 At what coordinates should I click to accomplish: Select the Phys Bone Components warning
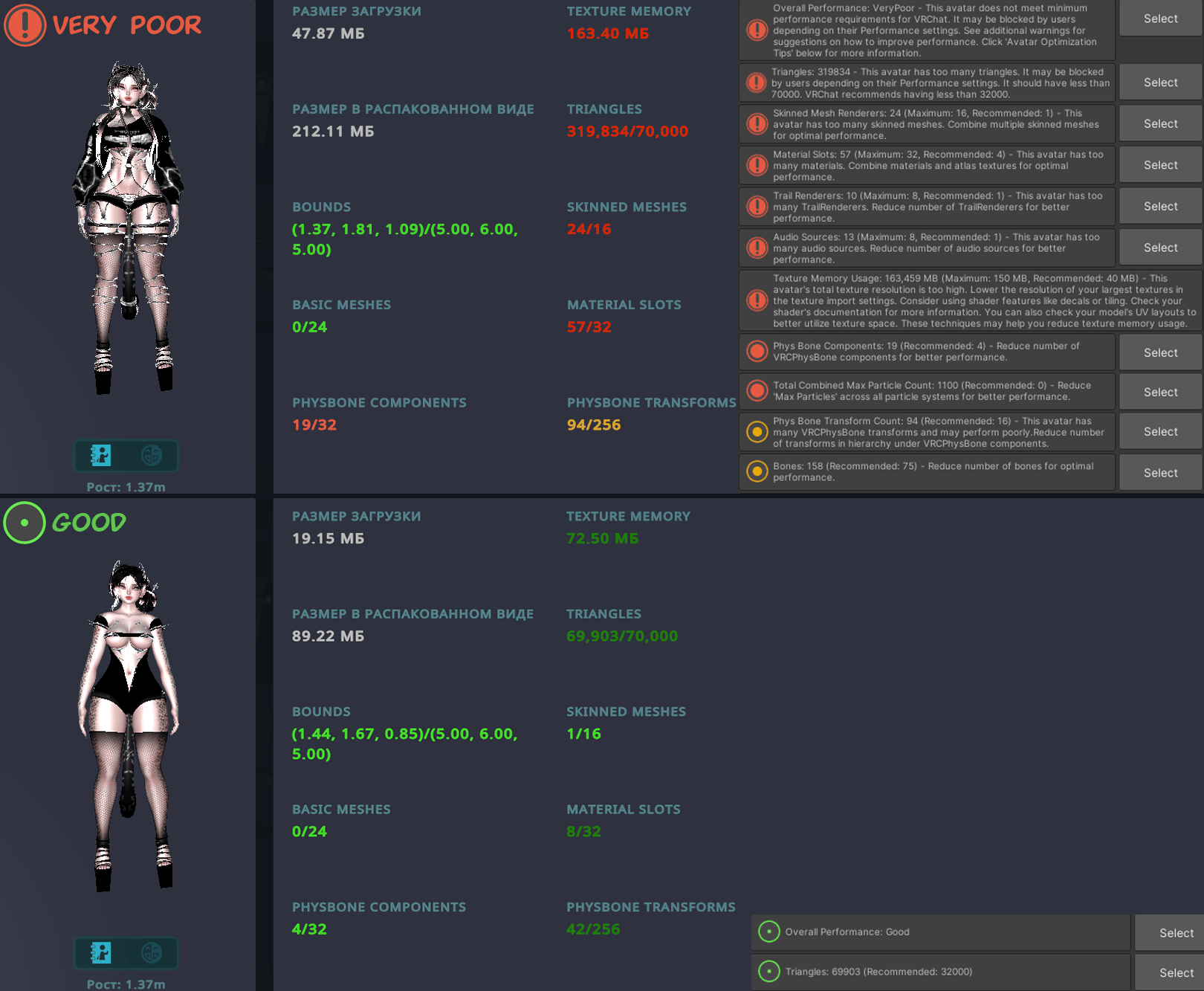tap(1160, 352)
